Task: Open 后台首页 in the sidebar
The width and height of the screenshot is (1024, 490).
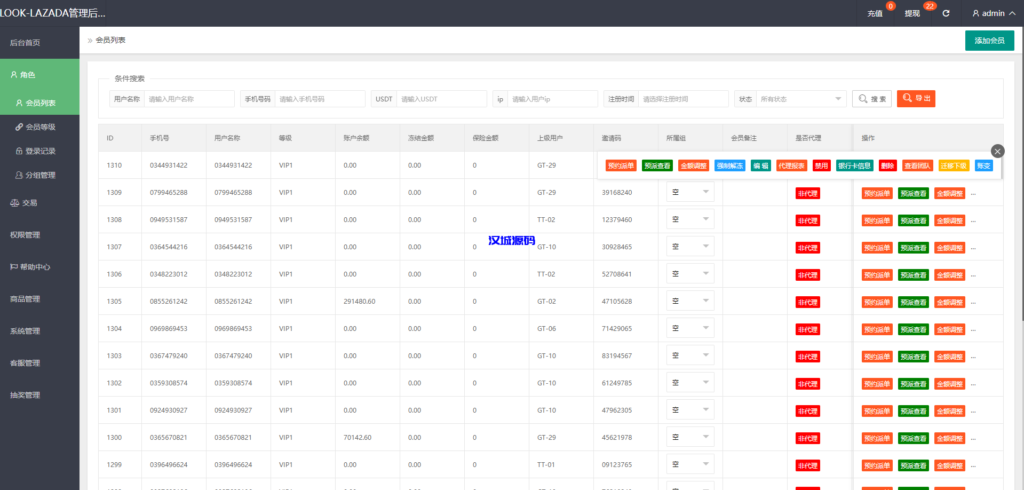Action: coord(25,43)
